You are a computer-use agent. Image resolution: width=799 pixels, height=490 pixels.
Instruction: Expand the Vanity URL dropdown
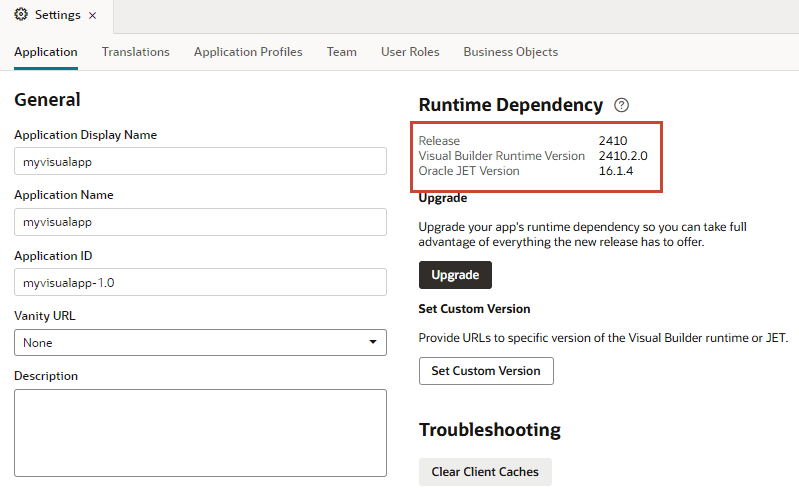200,342
